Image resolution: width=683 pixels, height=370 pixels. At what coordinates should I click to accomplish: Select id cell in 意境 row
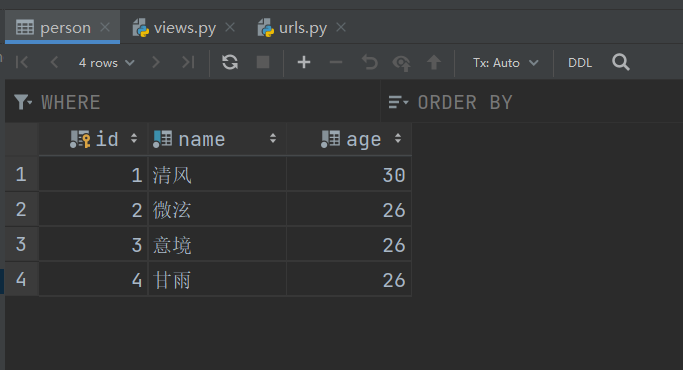click(x=93, y=244)
